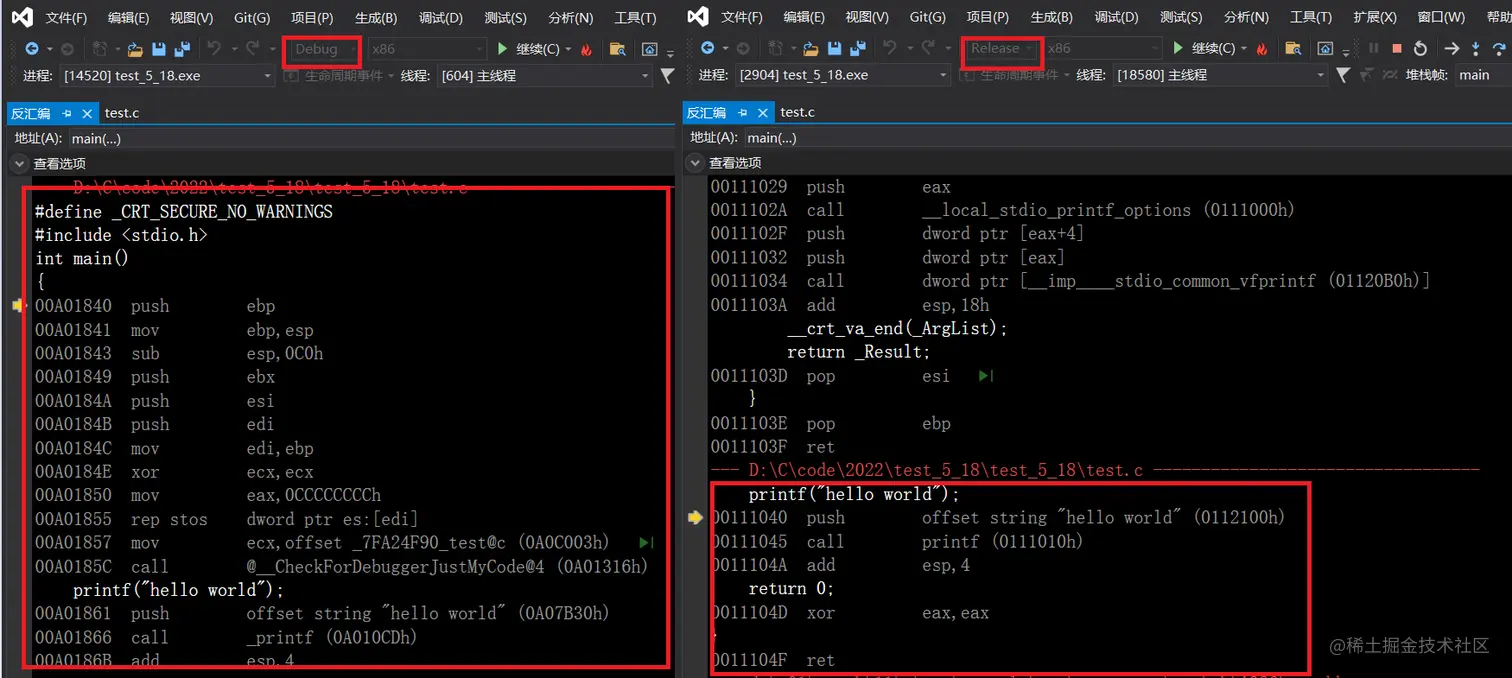Click the Visual Studio logo in the left window

(20, 17)
